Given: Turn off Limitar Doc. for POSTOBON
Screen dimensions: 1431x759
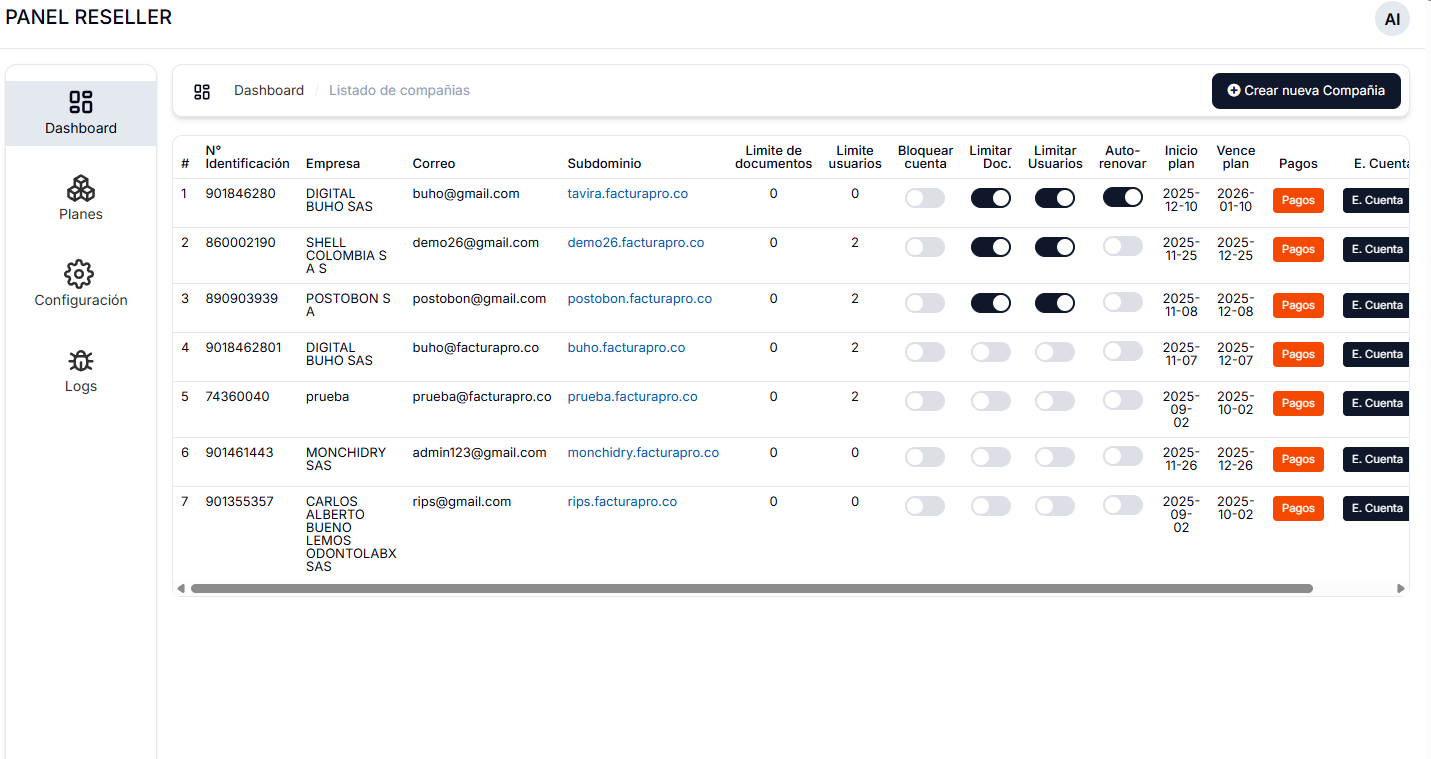Looking at the screenshot, I should 990,303.
